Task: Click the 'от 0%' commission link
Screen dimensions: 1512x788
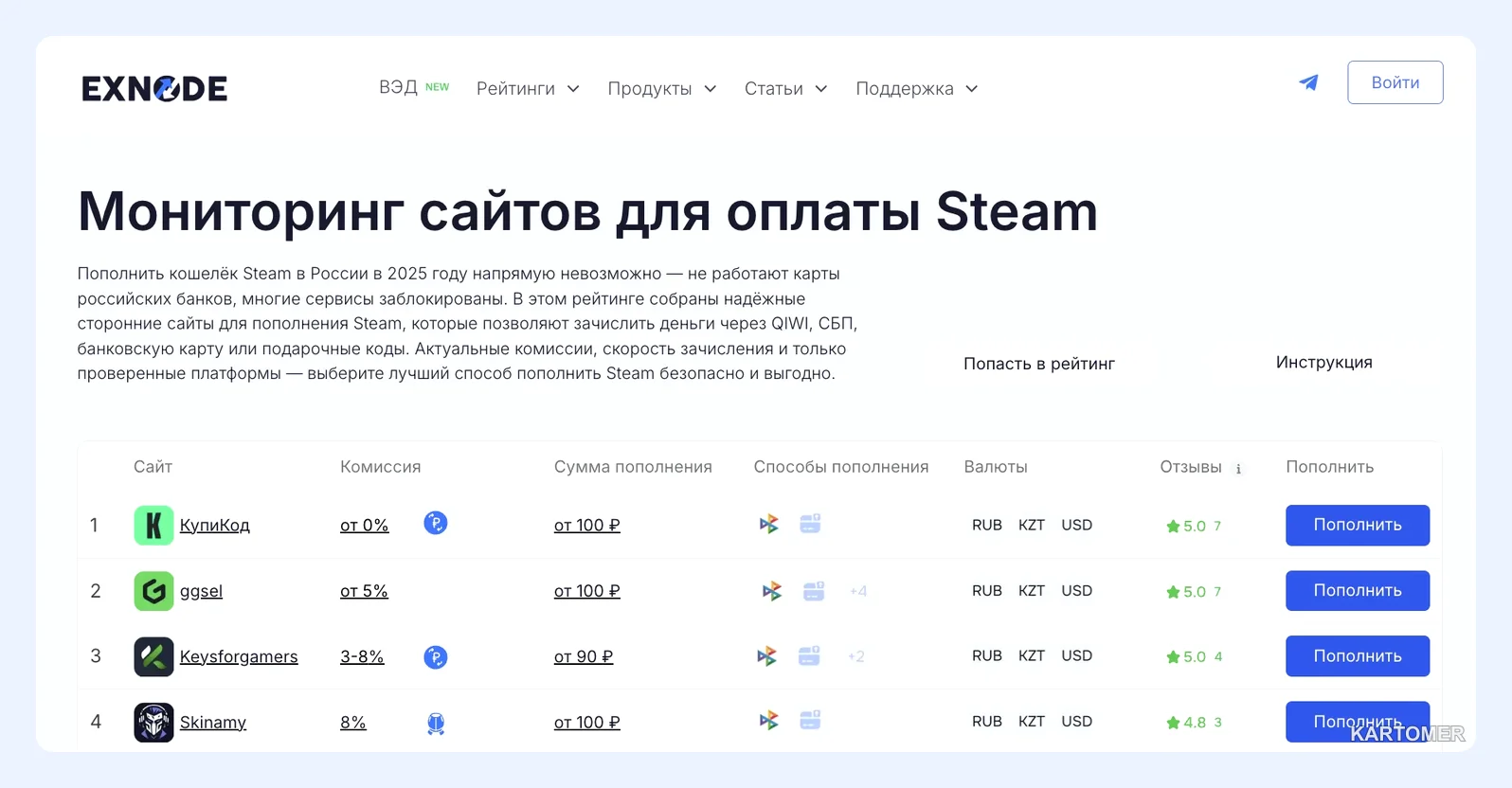Action: [x=365, y=526]
